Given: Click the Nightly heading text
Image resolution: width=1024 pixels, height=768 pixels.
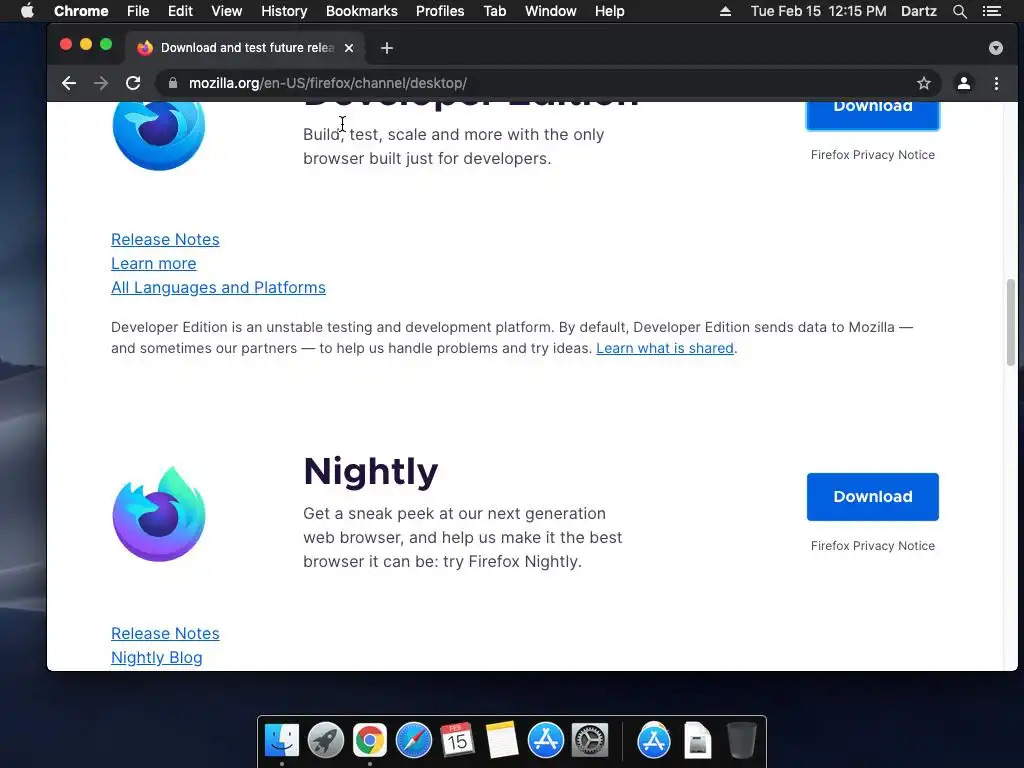Looking at the screenshot, I should [x=370, y=472].
